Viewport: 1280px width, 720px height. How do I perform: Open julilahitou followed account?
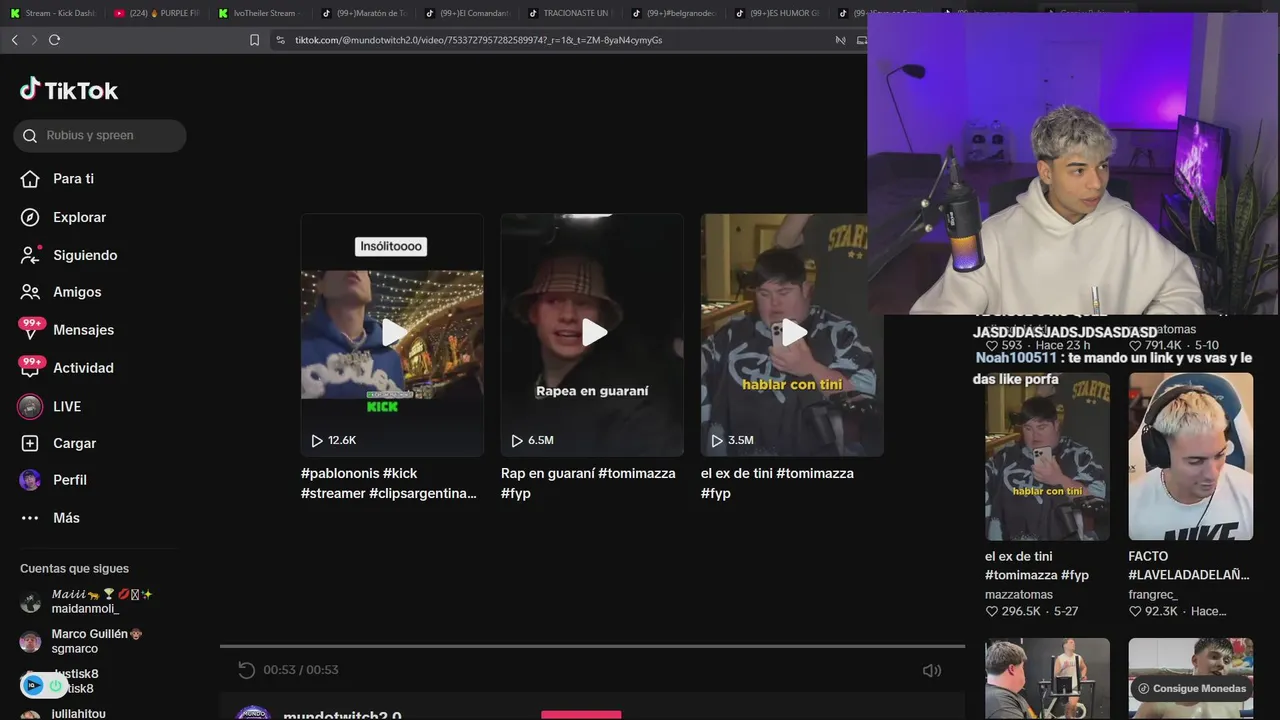(78, 714)
